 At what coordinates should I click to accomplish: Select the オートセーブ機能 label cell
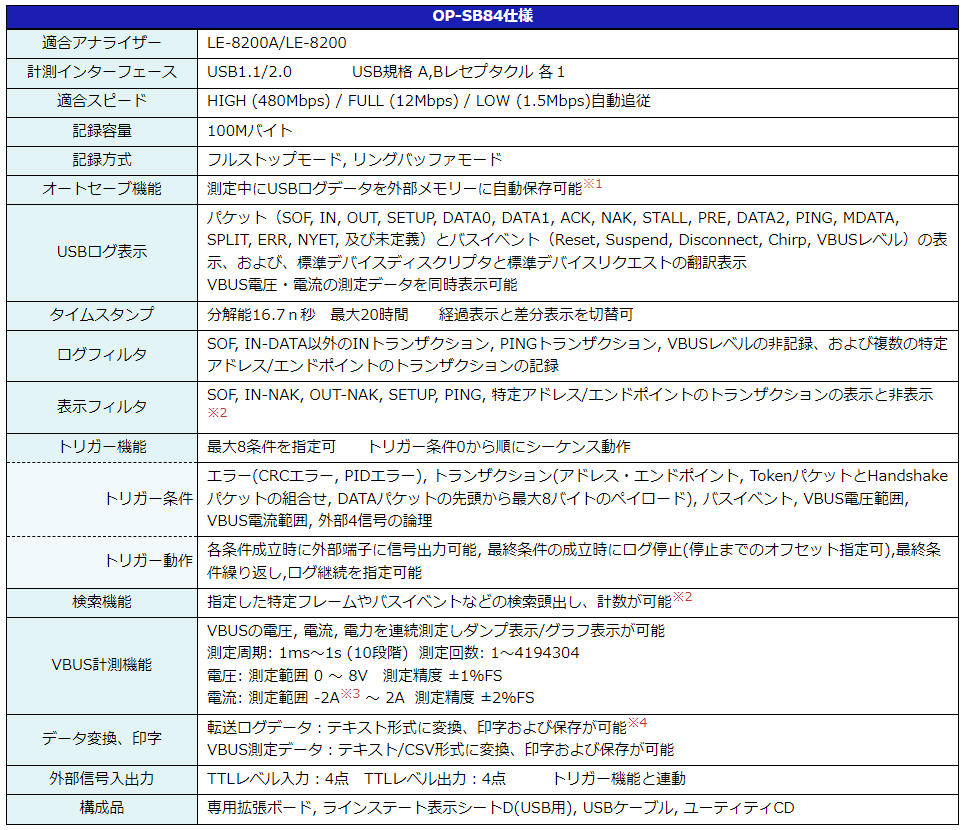[102, 189]
